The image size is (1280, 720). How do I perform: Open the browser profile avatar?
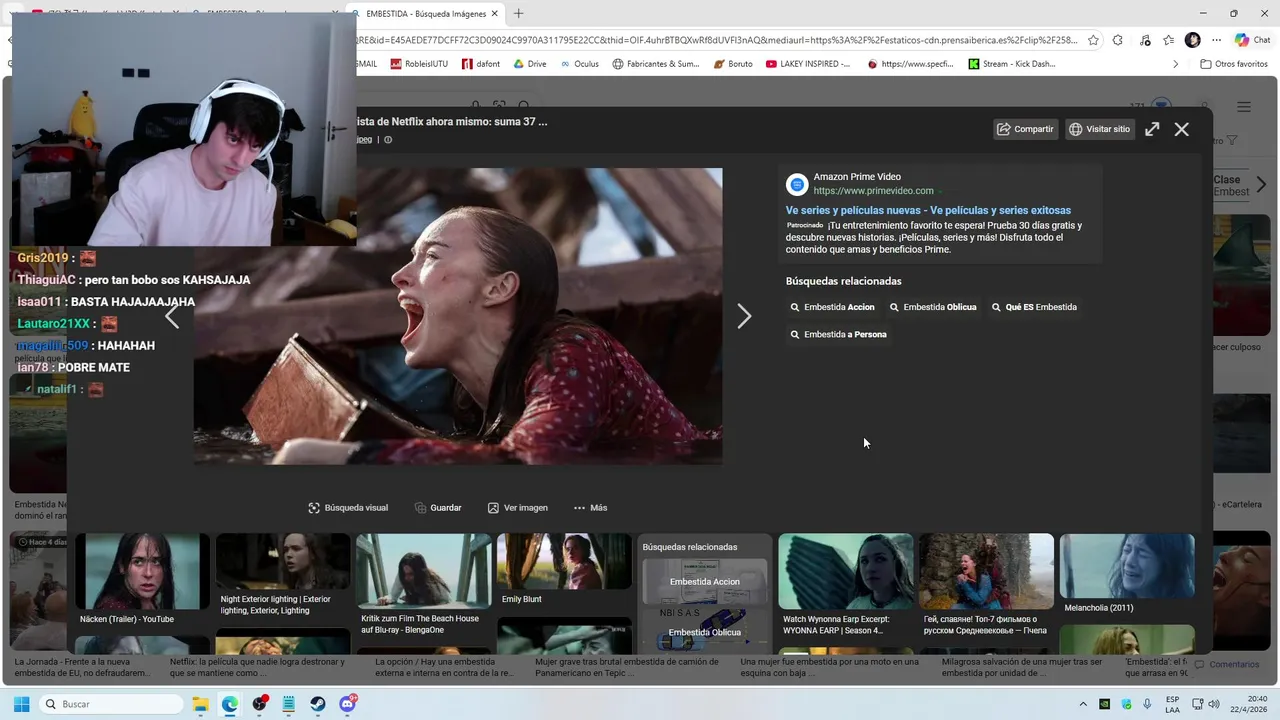pyautogui.click(x=1192, y=40)
